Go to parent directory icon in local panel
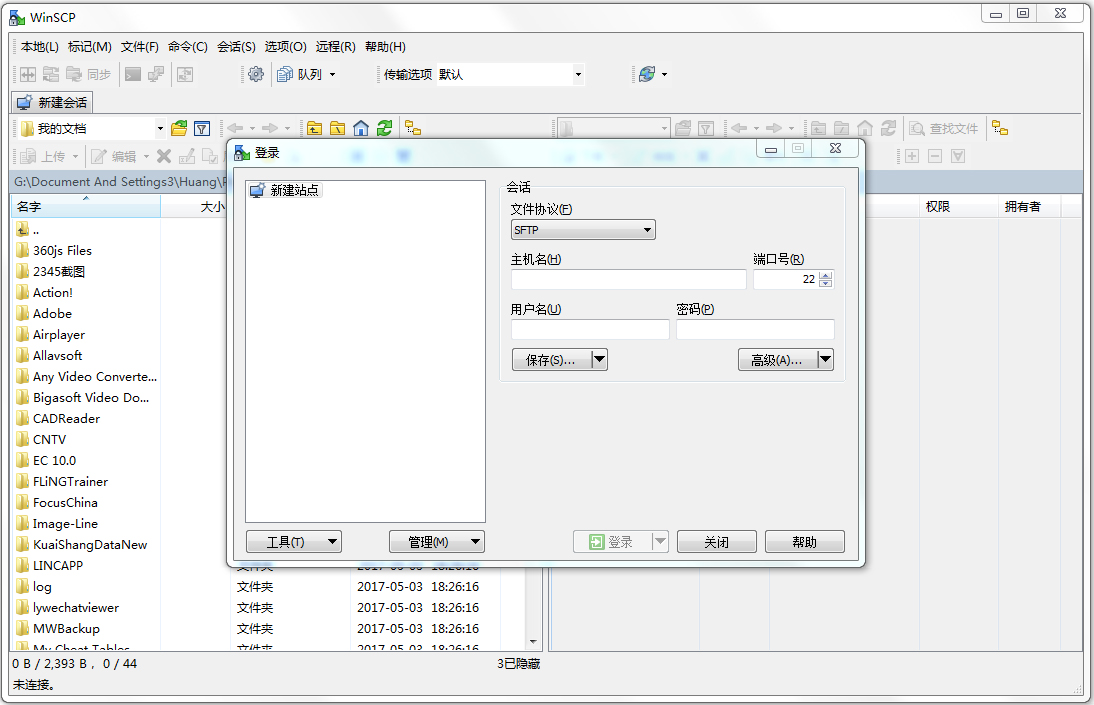 click(315, 128)
